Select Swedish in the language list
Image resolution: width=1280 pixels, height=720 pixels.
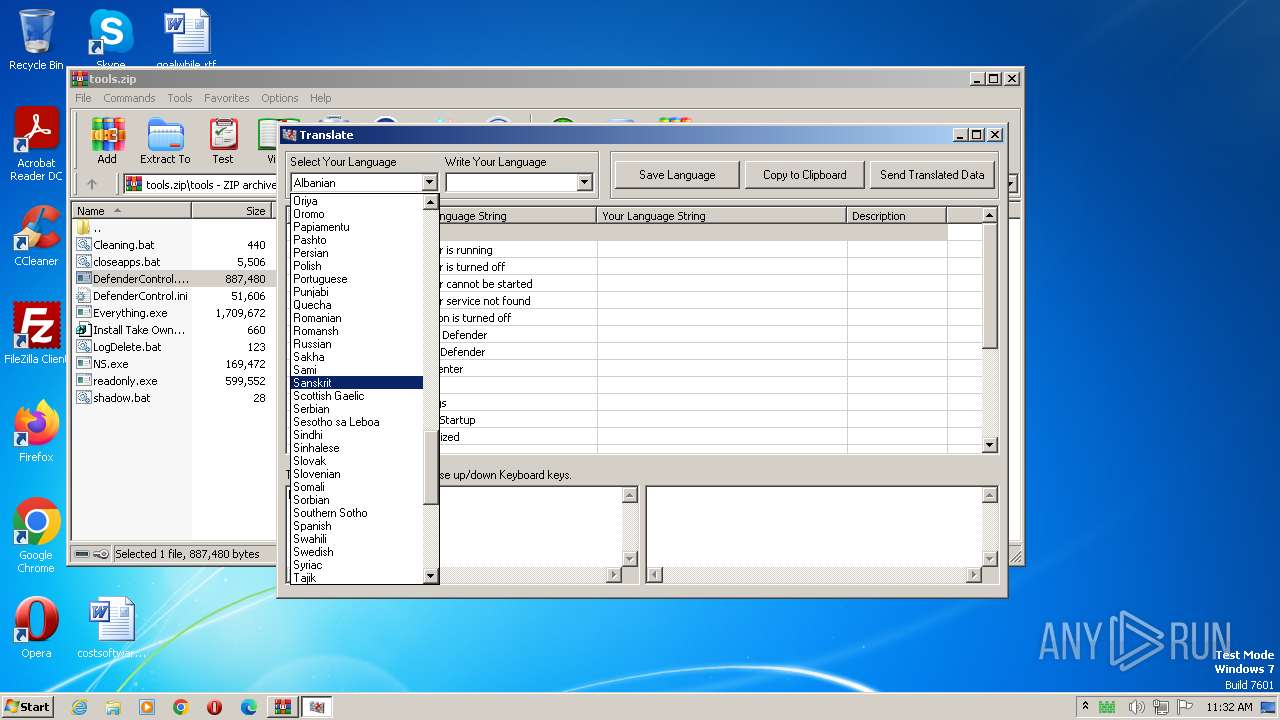pos(357,552)
